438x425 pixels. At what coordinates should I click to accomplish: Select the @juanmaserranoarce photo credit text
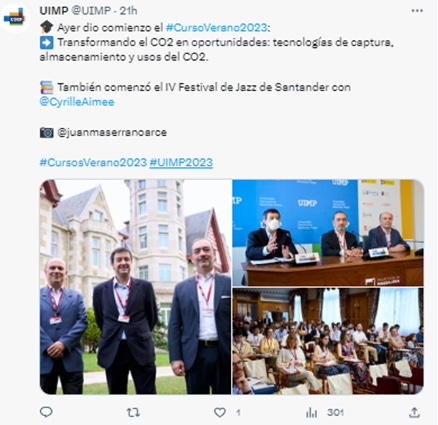[112, 132]
